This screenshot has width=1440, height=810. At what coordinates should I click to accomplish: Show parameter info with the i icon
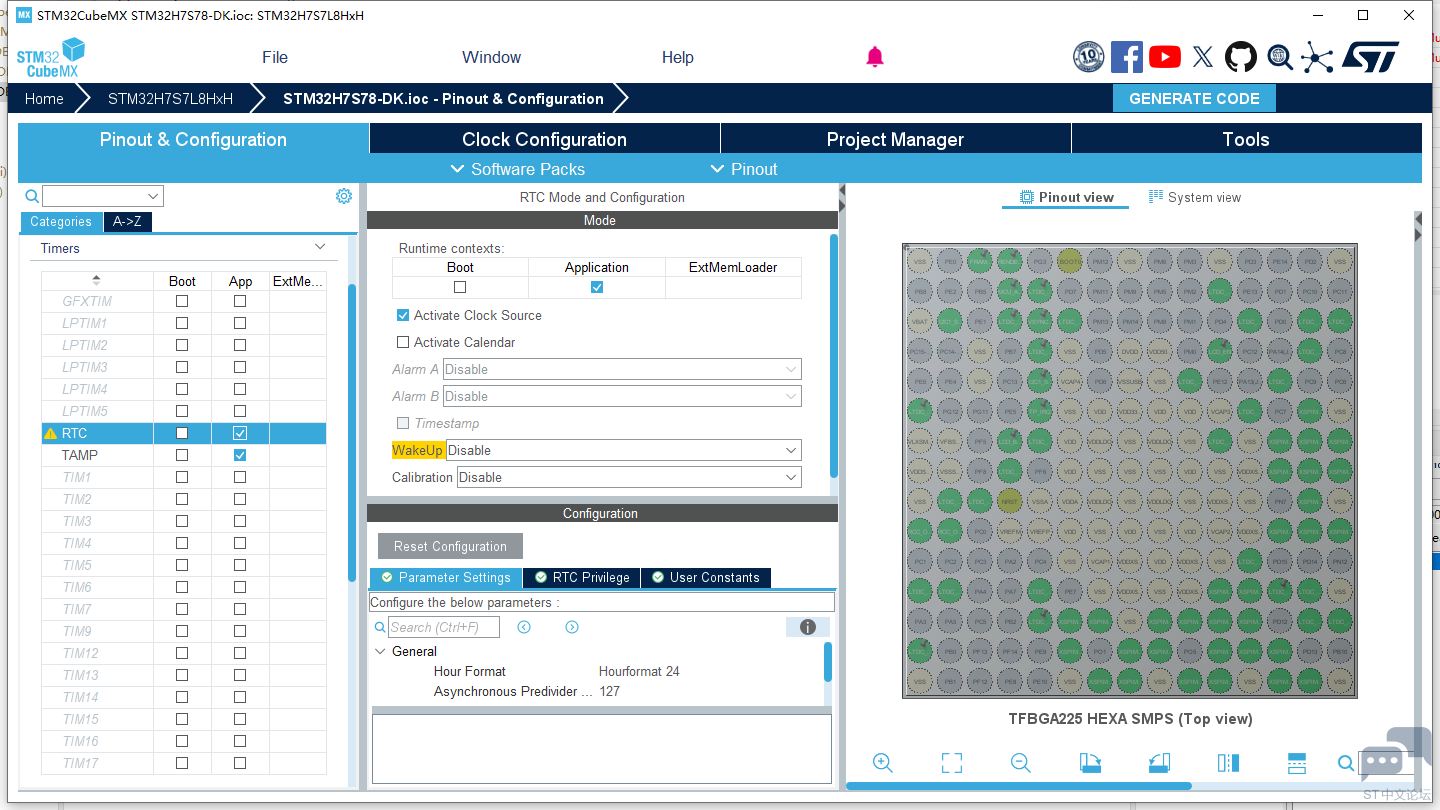tap(808, 627)
